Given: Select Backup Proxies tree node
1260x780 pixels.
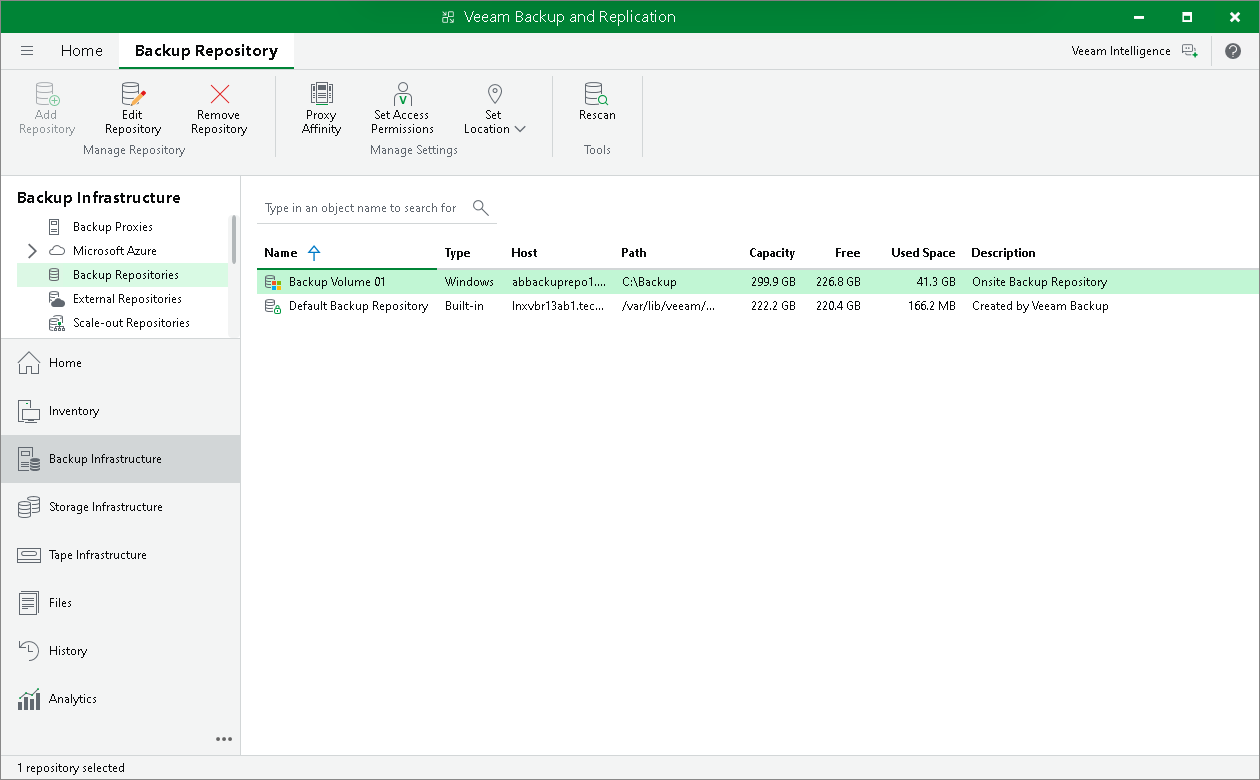Looking at the screenshot, I should pyautogui.click(x=113, y=227).
